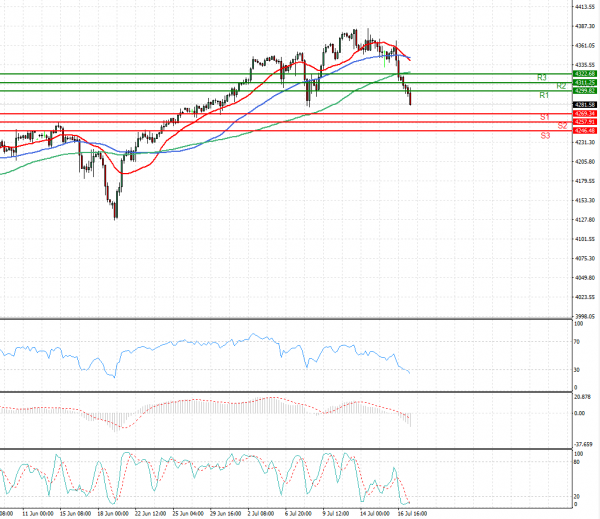Click the 14 Jul 00:00 time axis label
600x519 pixels.
375,514
